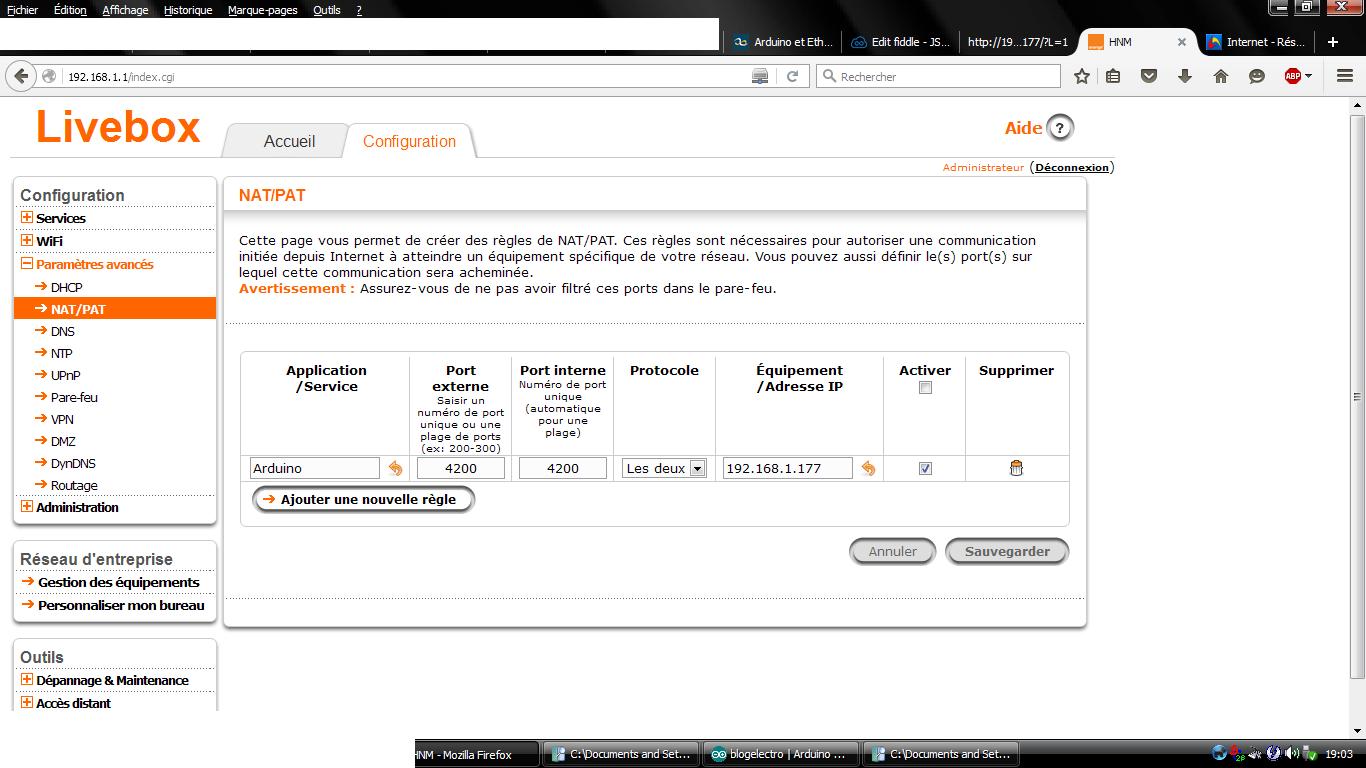
Task: Expand the Administration section
Action: (x=27, y=507)
